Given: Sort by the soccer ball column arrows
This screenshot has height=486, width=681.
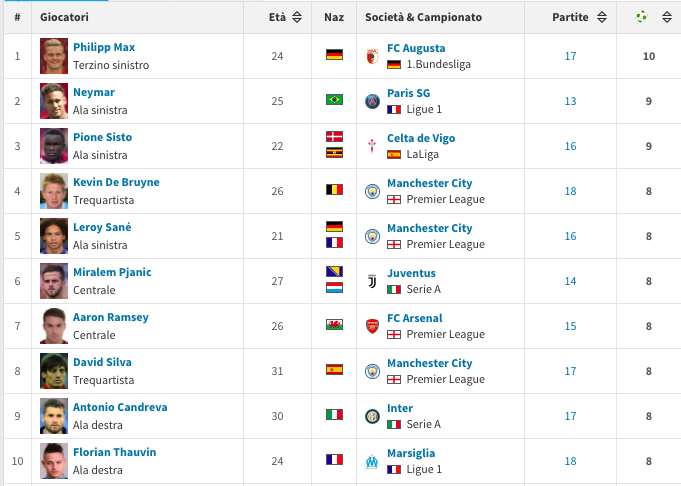Looking at the screenshot, I should 667,17.
